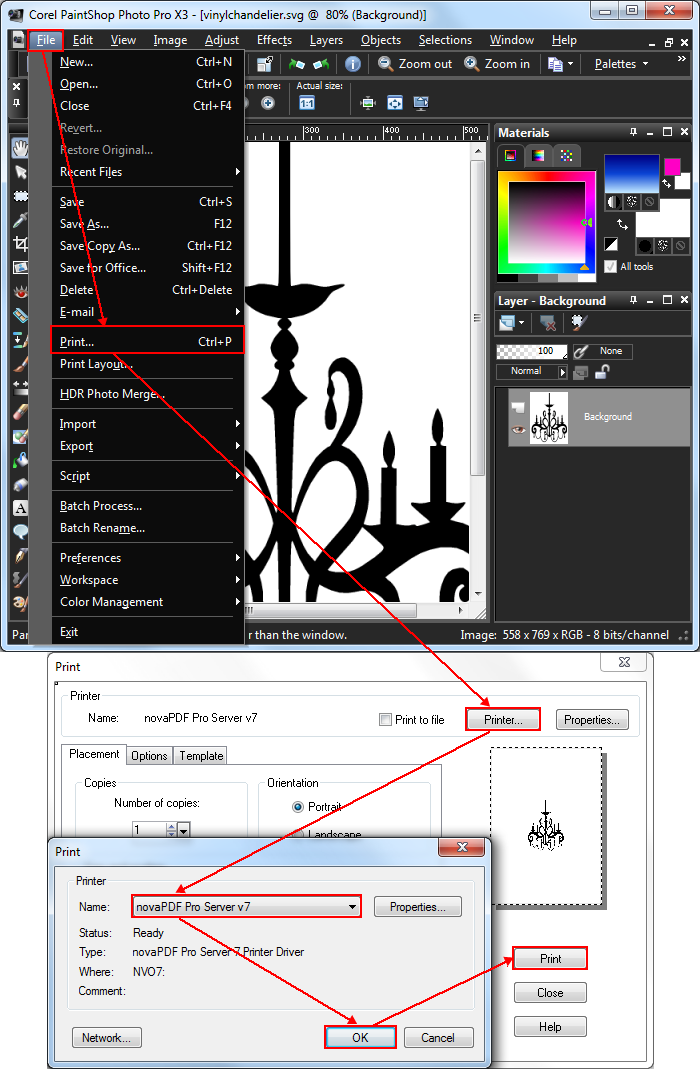This screenshot has height=1069, width=700.
Task: Choose Save As... menu entry
Action: tap(147, 224)
